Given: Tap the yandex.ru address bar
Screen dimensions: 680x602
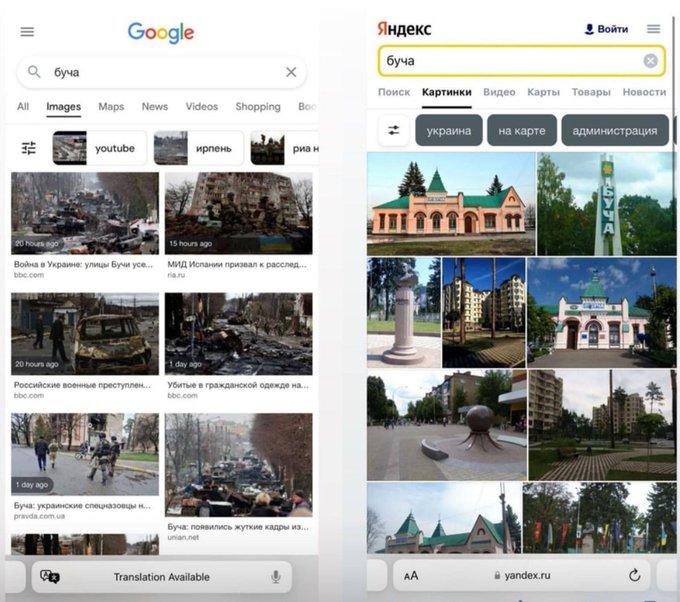Looking at the screenshot, I should [522, 576].
